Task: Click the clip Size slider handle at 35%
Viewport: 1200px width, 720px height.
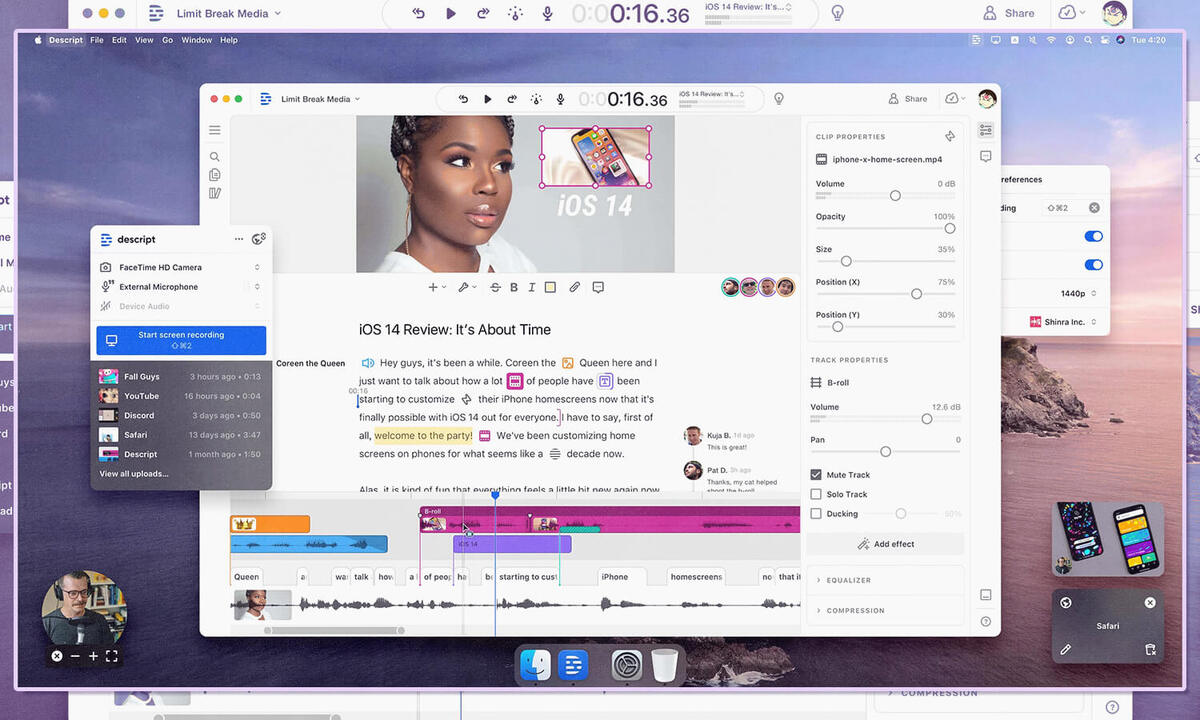Action: click(x=846, y=261)
